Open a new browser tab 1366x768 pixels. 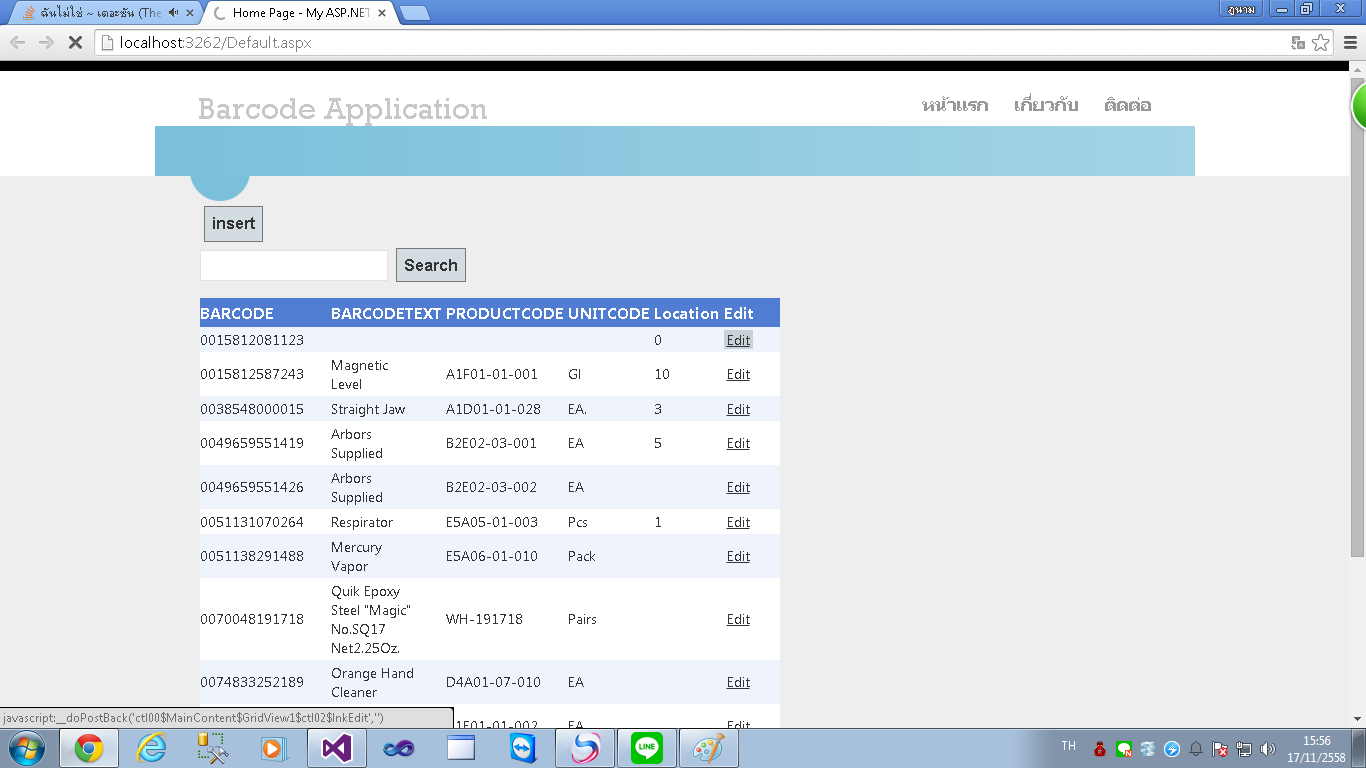pos(414,13)
